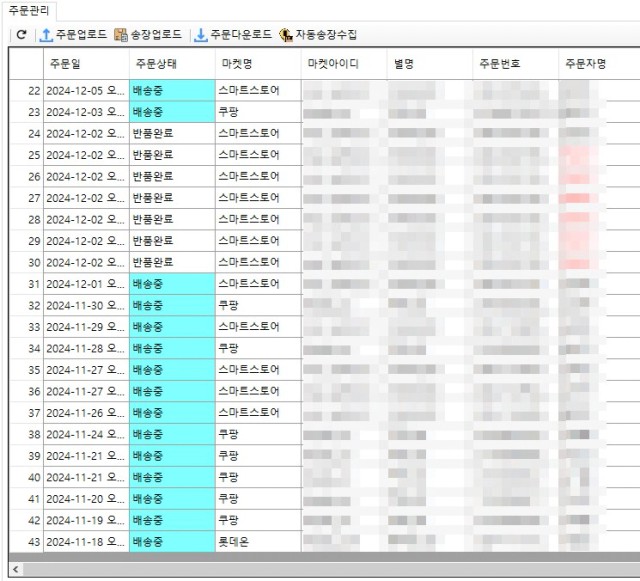The height and width of the screenshot is (581, 640).
Task: Click 반품완료 status cell in row 24
Action: click(171, 133)
